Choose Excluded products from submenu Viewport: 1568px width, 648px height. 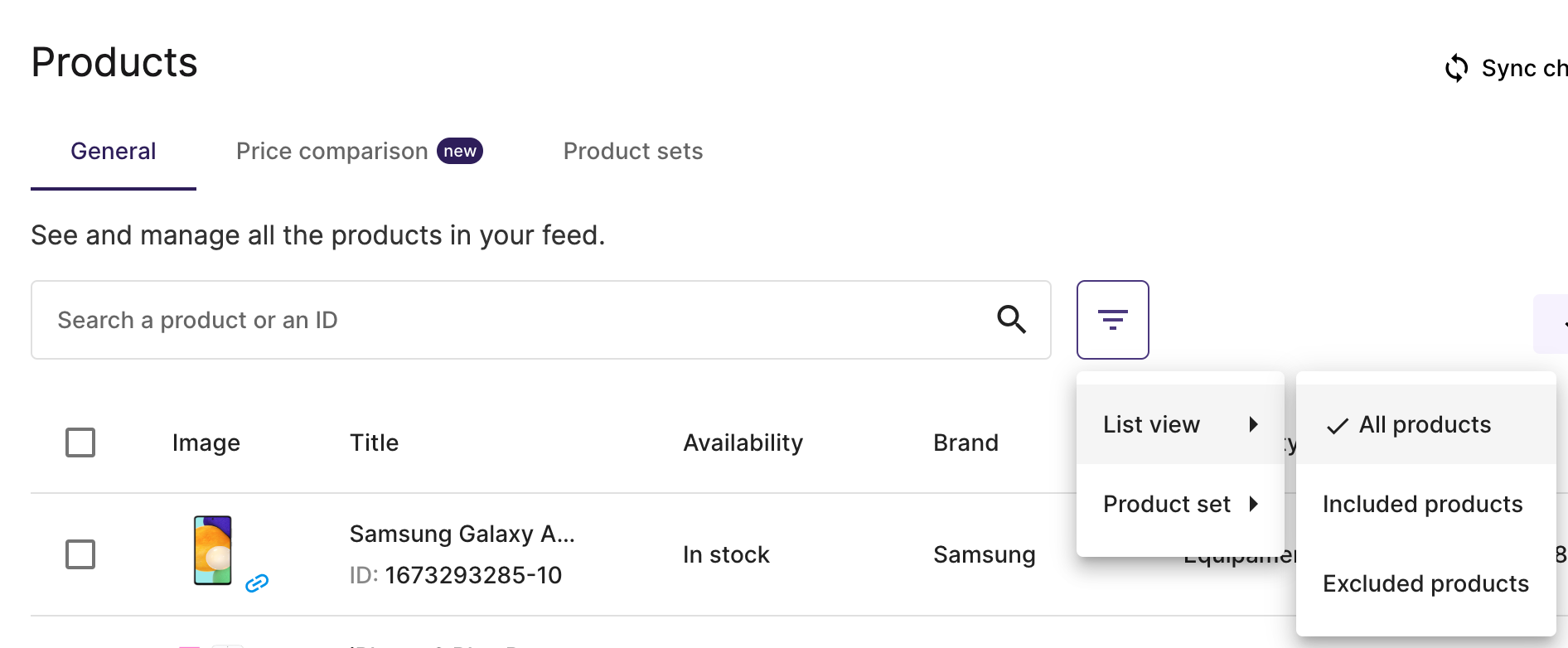coord(1425,583)
